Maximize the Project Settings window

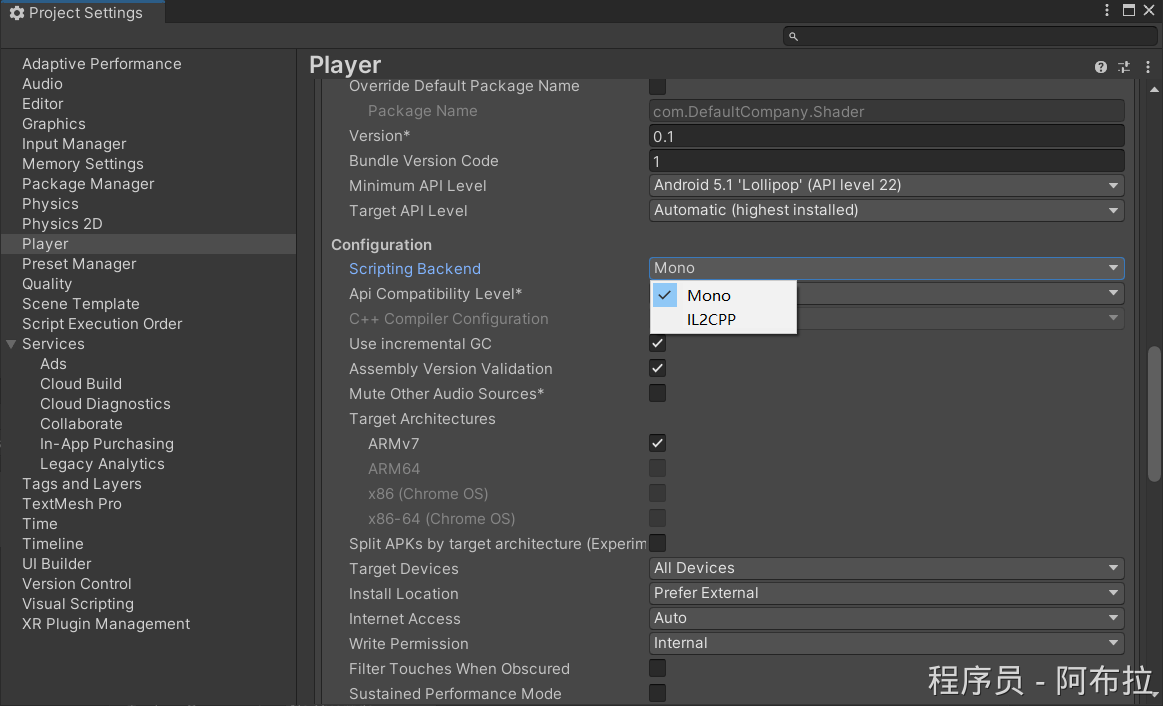(x=1128, y=11)
